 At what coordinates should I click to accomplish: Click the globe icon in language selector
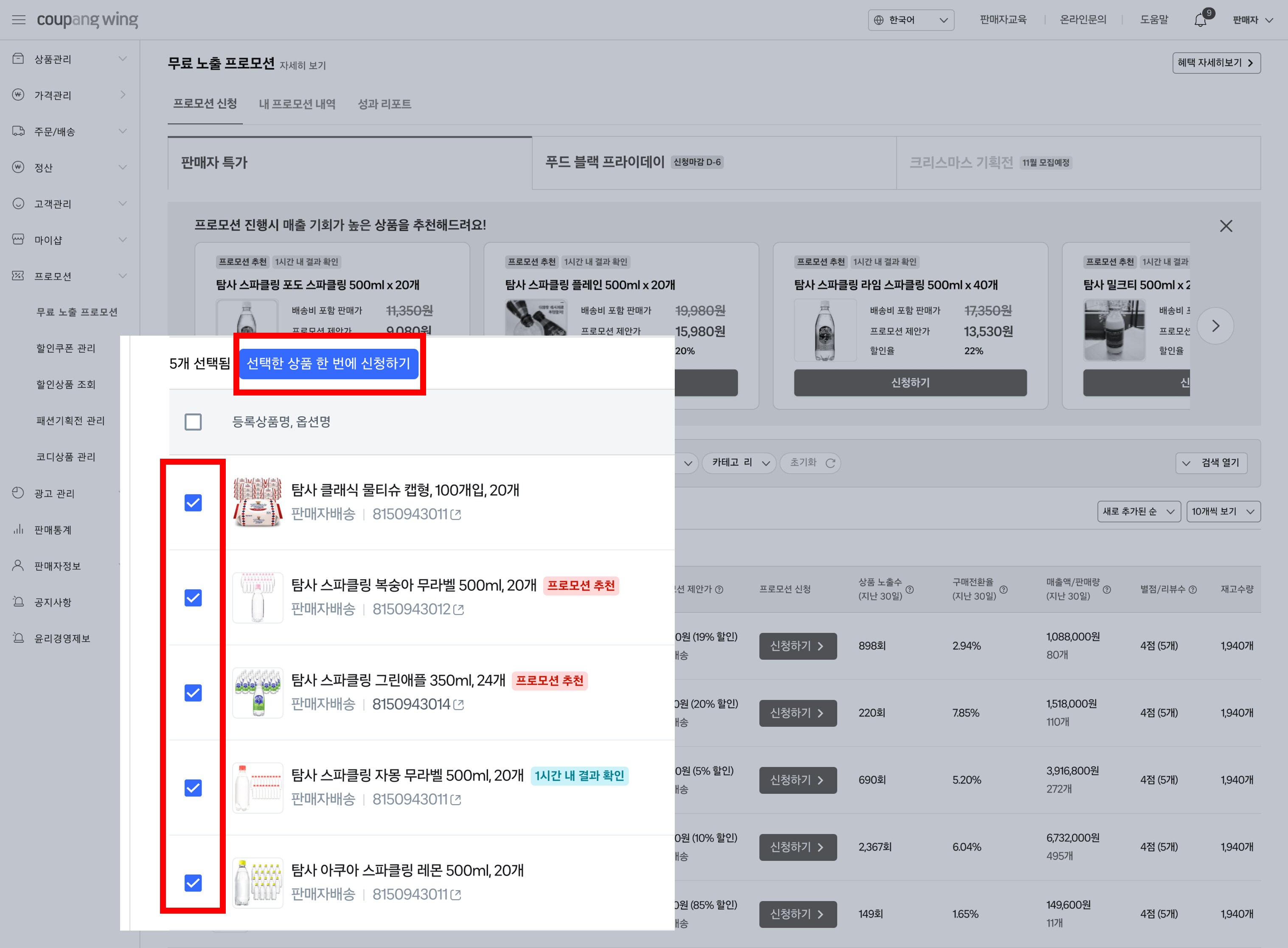(x=878, y=20)
